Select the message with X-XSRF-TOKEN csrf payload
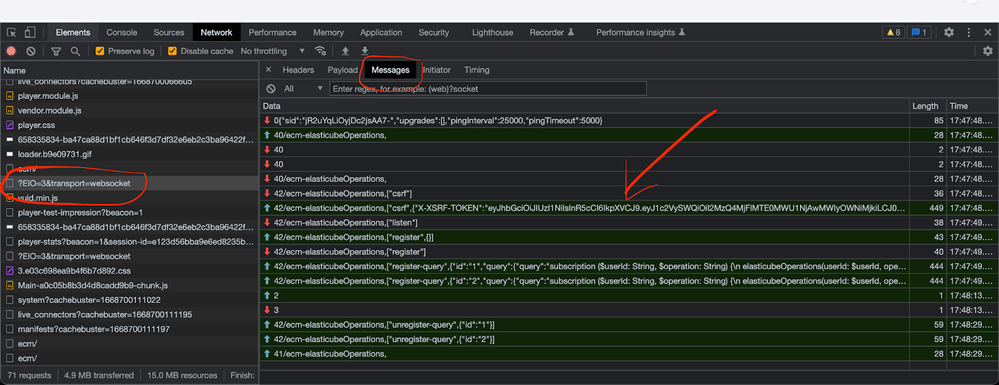This screenshot has width=999, height=385. tap(629, 208)
